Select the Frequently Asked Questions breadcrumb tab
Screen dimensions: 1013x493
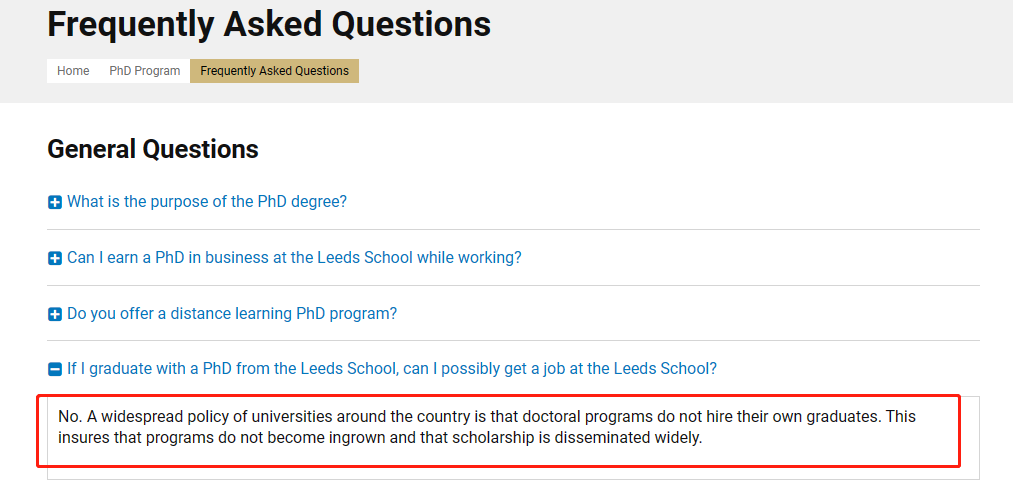click(274, 71)
